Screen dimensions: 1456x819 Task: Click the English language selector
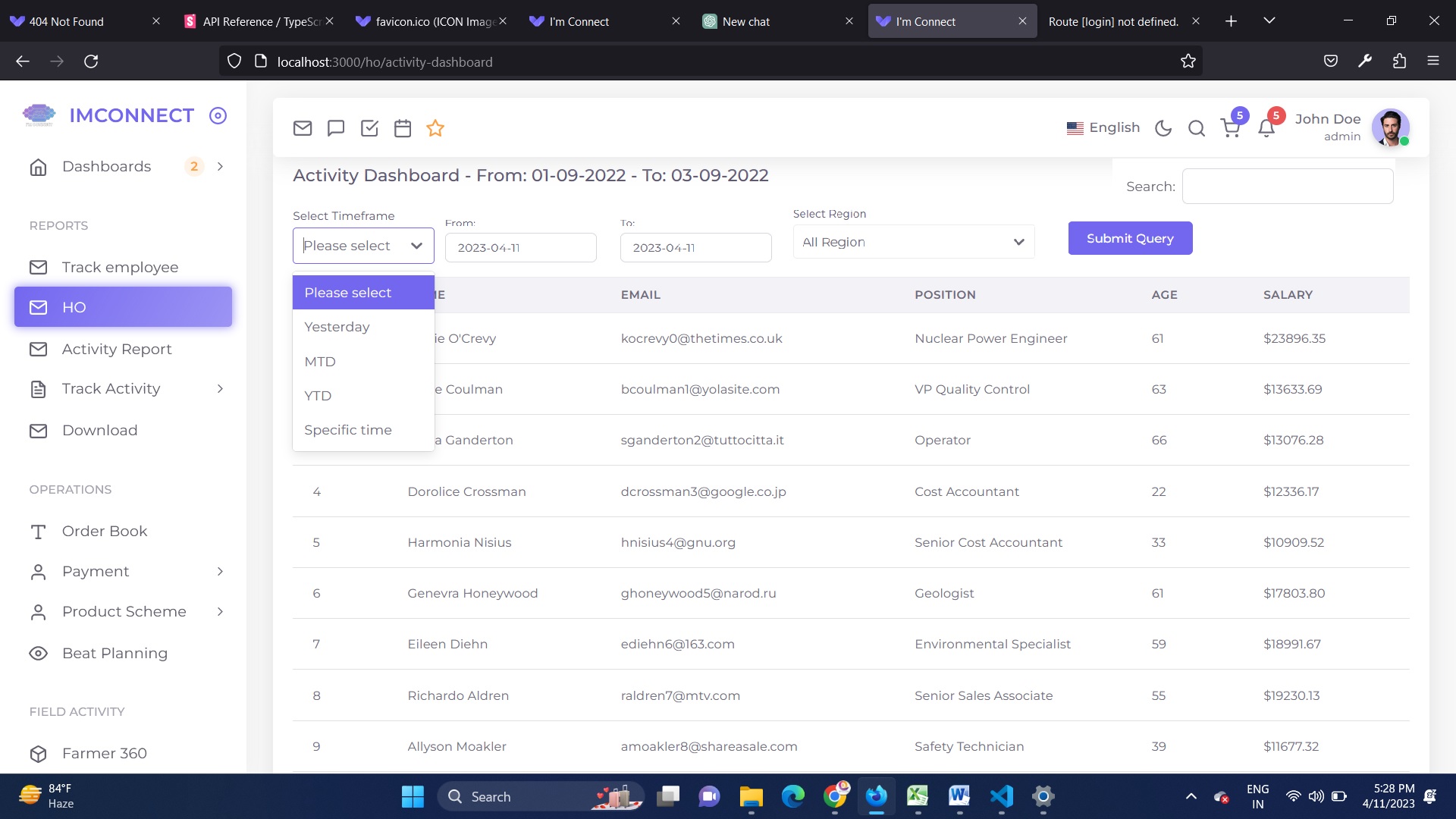tap(1103, 127)
